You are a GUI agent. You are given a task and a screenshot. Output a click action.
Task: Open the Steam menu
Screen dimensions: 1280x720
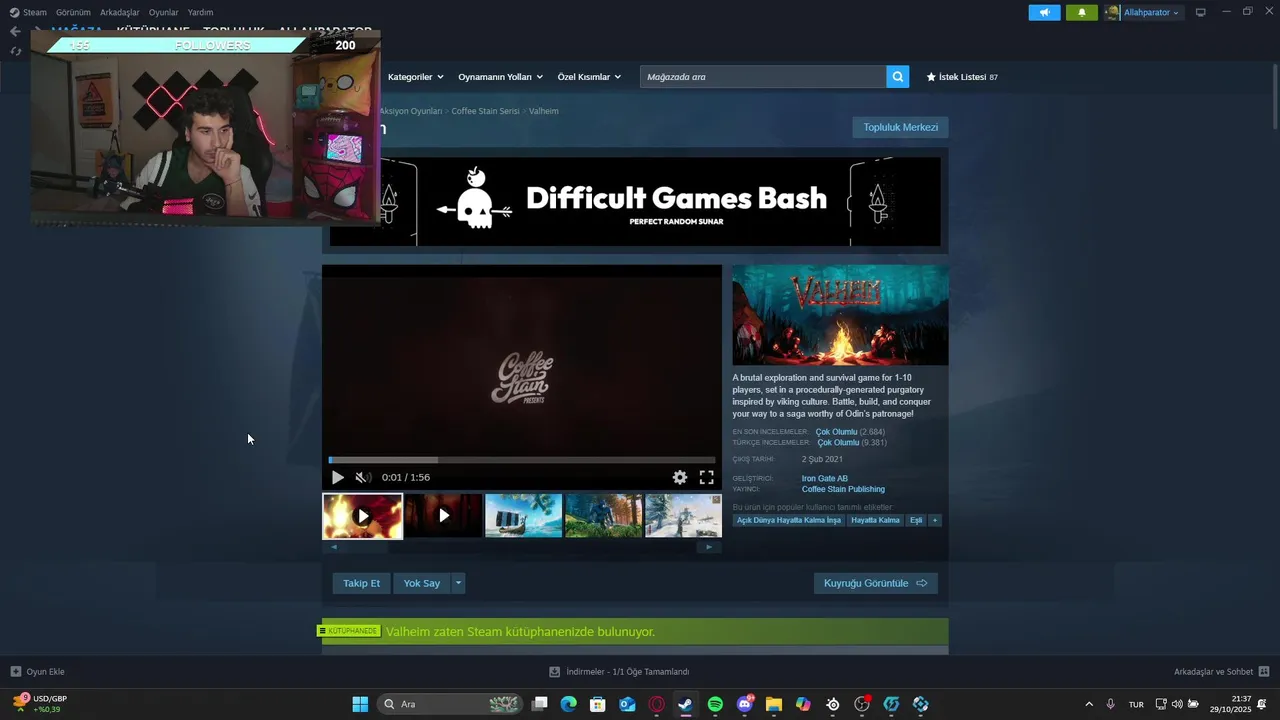point(28,12)
